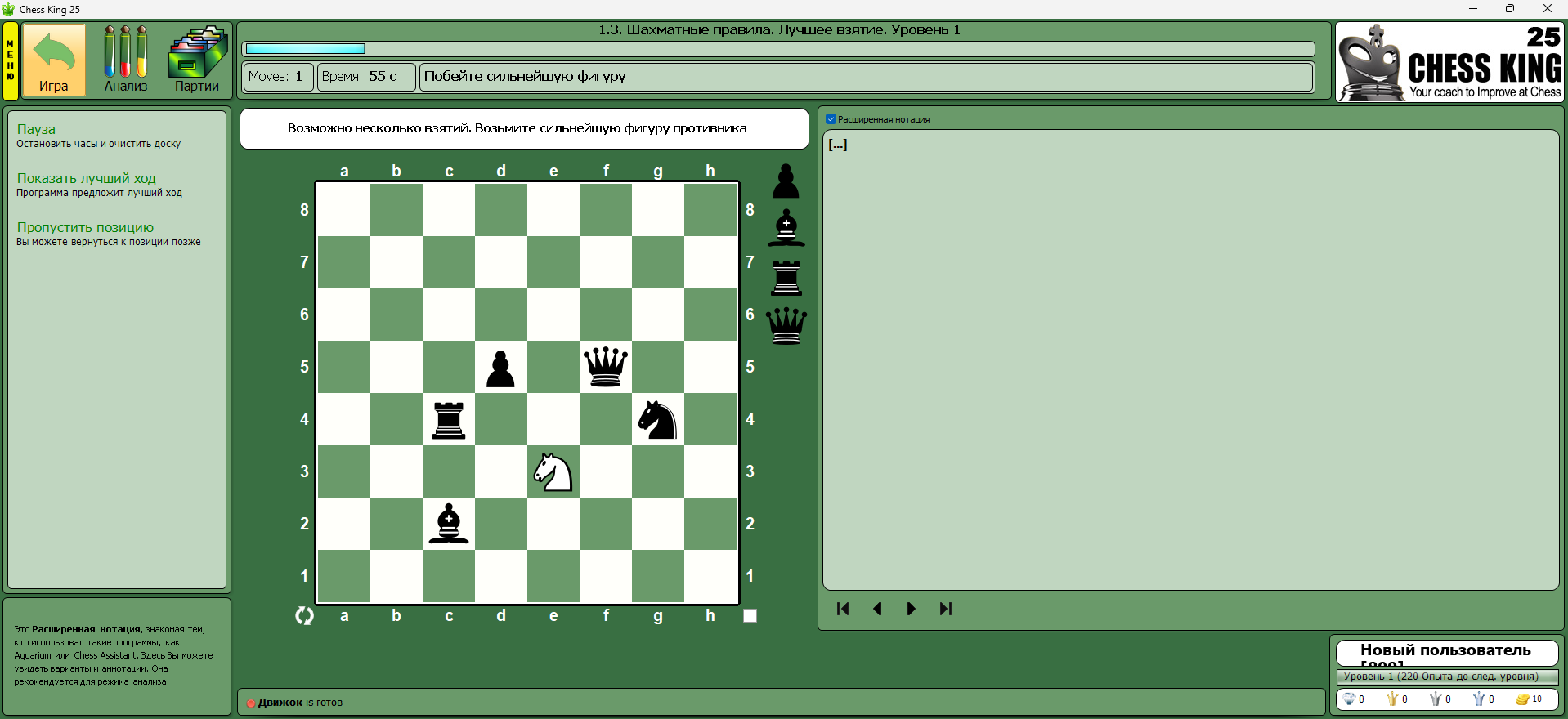Click Пропустить позицию to skip
The height and width of the screenshot is (719, 1568).
[85, 227]
